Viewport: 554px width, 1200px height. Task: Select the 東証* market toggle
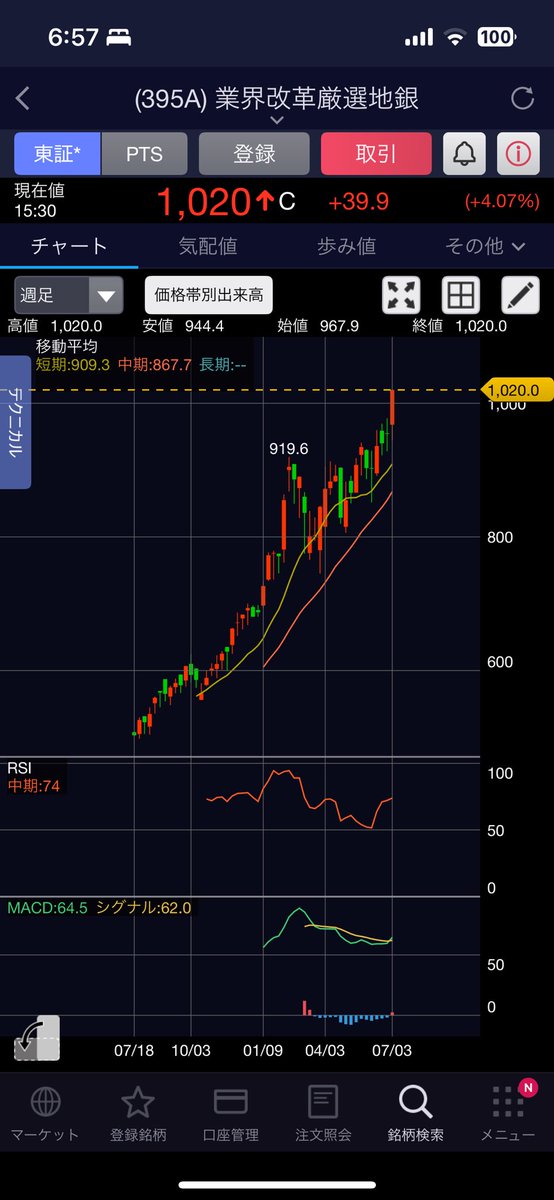[x=58, y=154]
